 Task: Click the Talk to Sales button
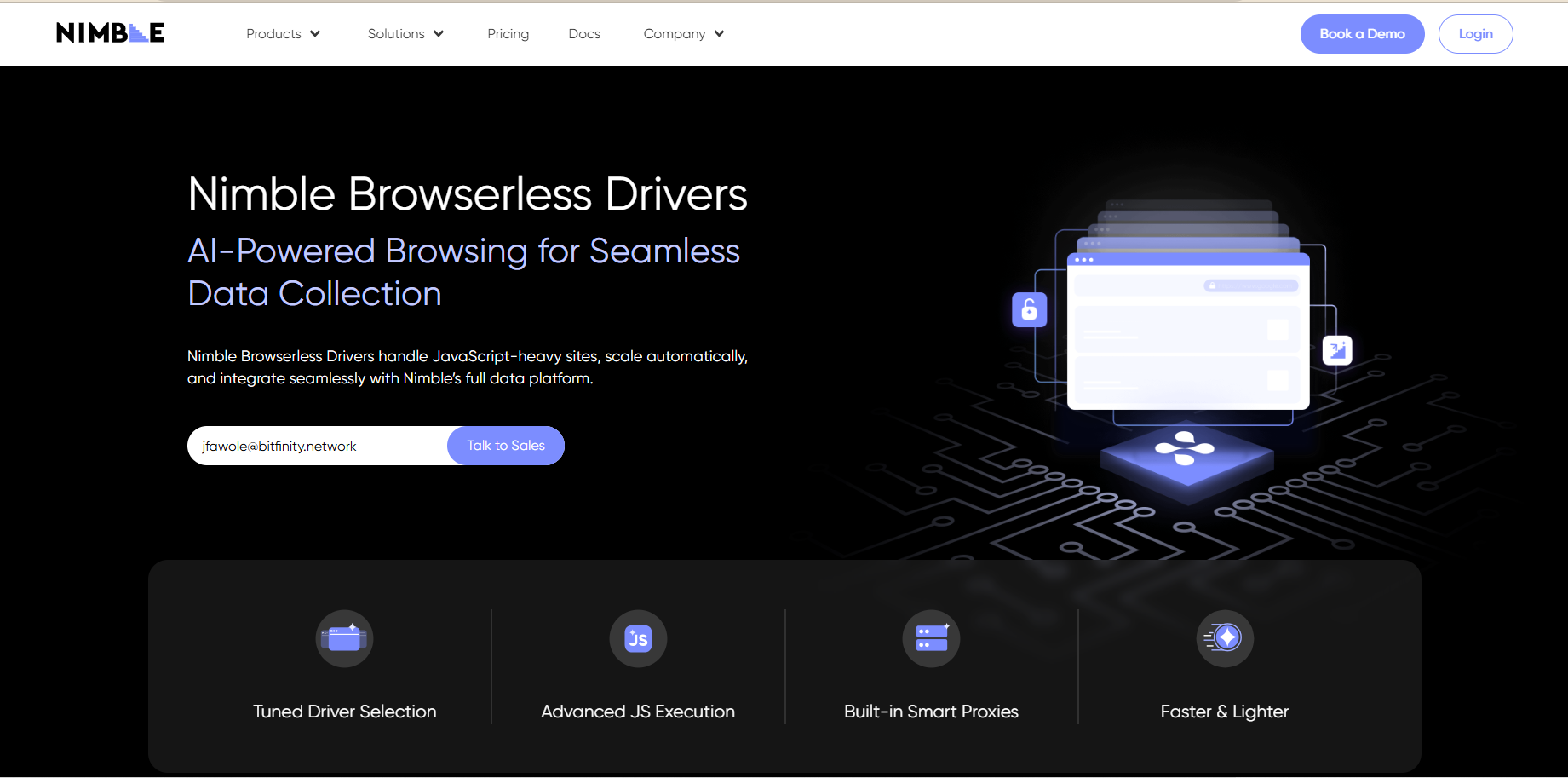coord(506,446)
